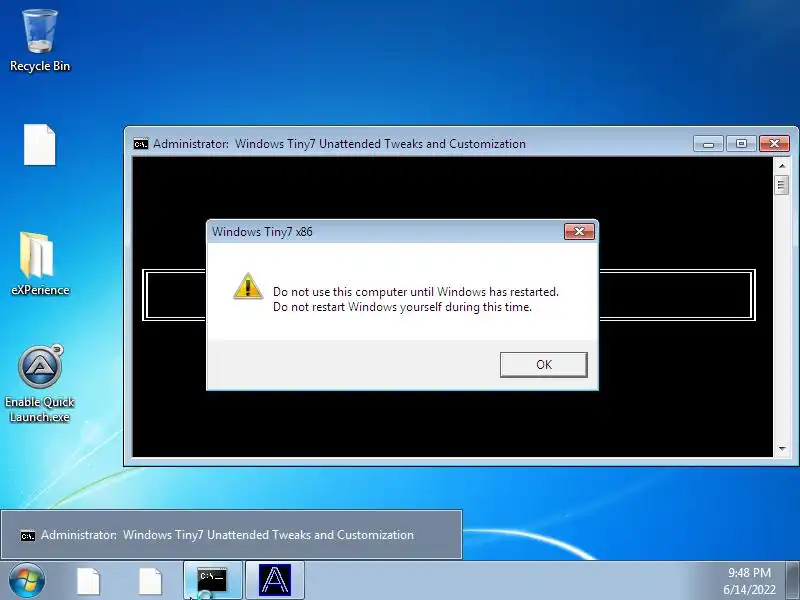Click the first blank pinned taskbar icon
Image resolution: width=800 pixels, height=600 pixels.
pos(88,581)
